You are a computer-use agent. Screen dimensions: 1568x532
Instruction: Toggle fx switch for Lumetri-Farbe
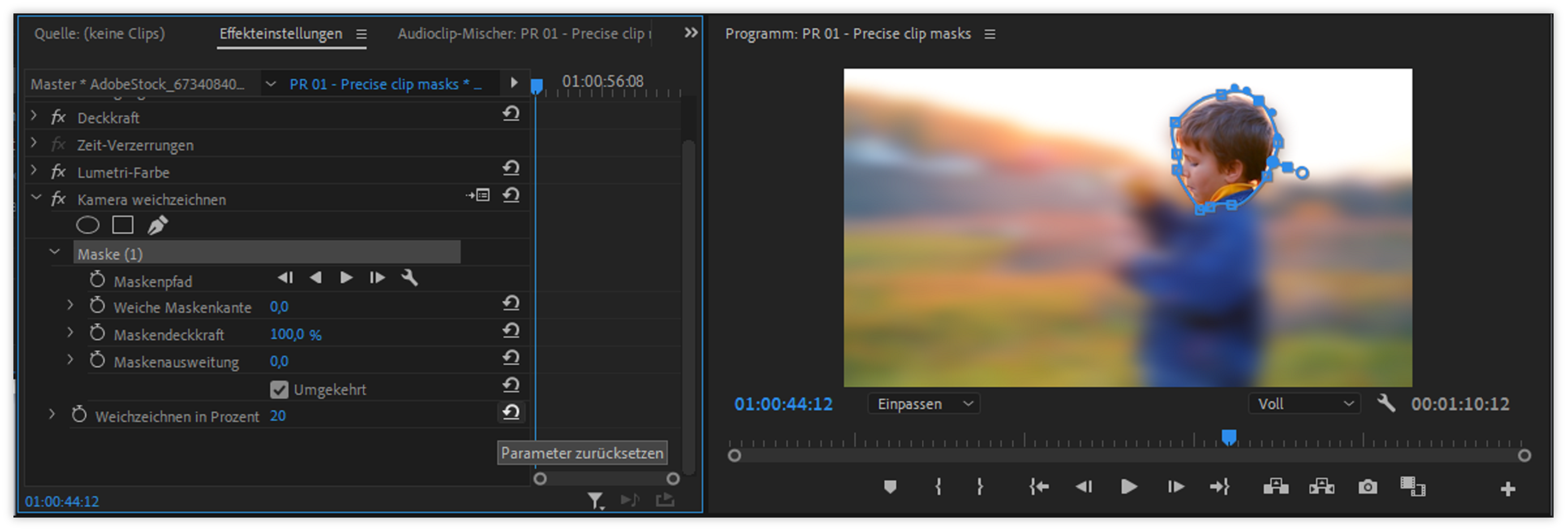tap(58, 172)
